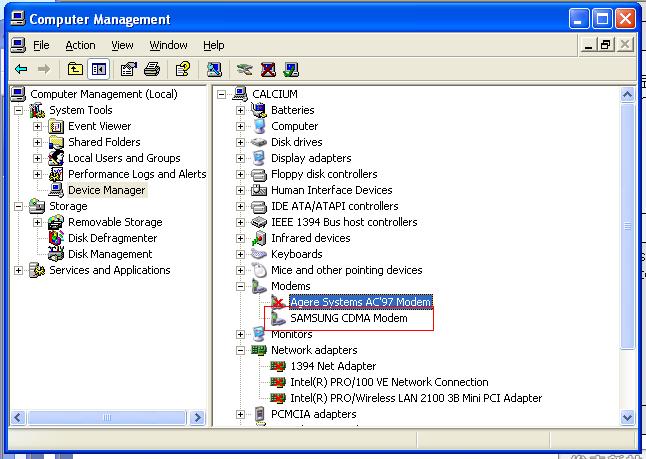Viewport: 646px width, 459px height.
Task: Click the 1394 Net Adapter icon
Action: (278, 366)
